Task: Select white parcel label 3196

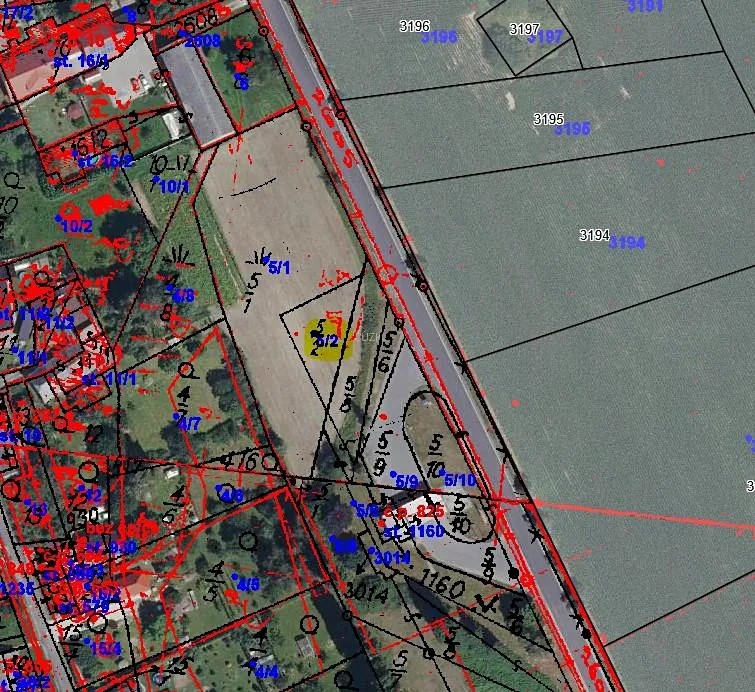Action: (414, 25)
